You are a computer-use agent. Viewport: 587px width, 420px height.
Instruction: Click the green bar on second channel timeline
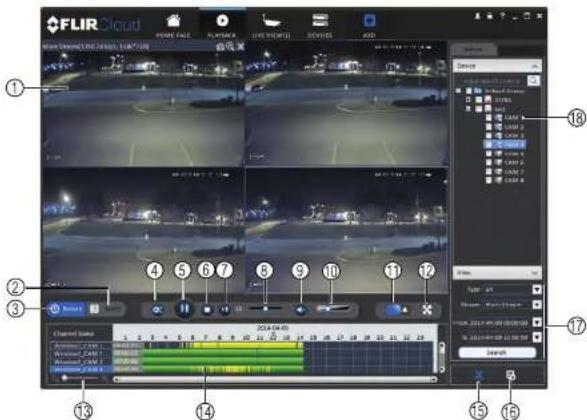point(223,353)
